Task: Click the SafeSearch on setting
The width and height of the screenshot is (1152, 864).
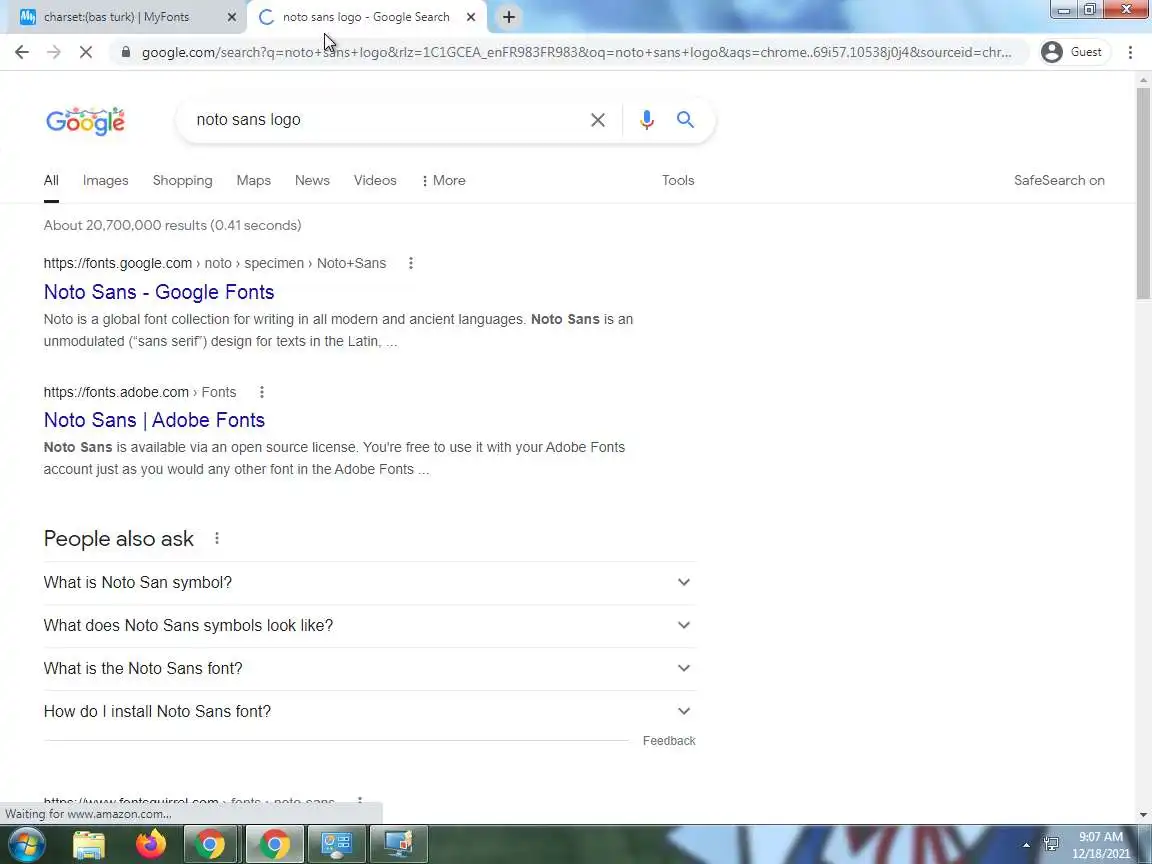Action: (x=1059, y=181)
